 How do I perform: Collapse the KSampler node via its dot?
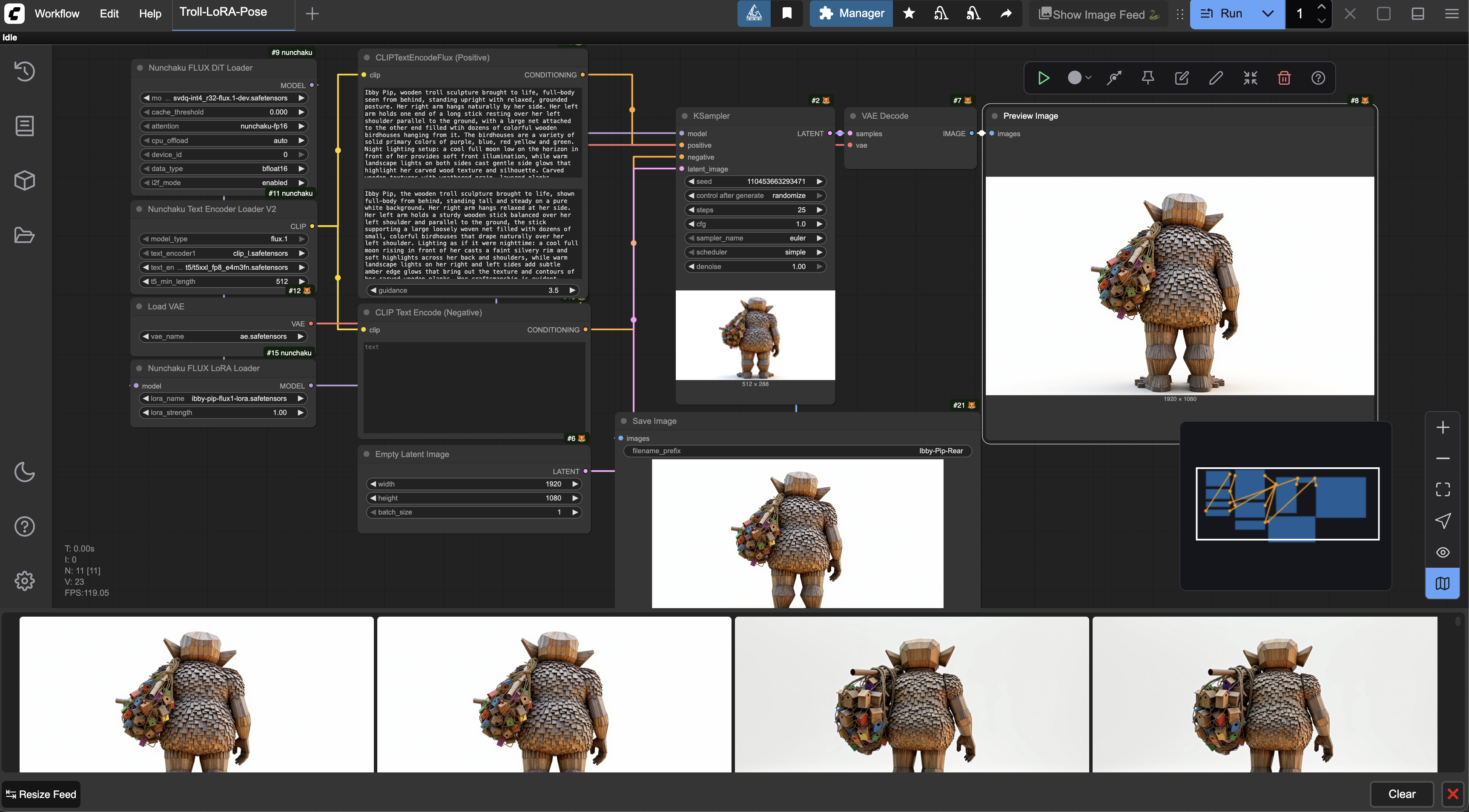click(x=685, y=116)
